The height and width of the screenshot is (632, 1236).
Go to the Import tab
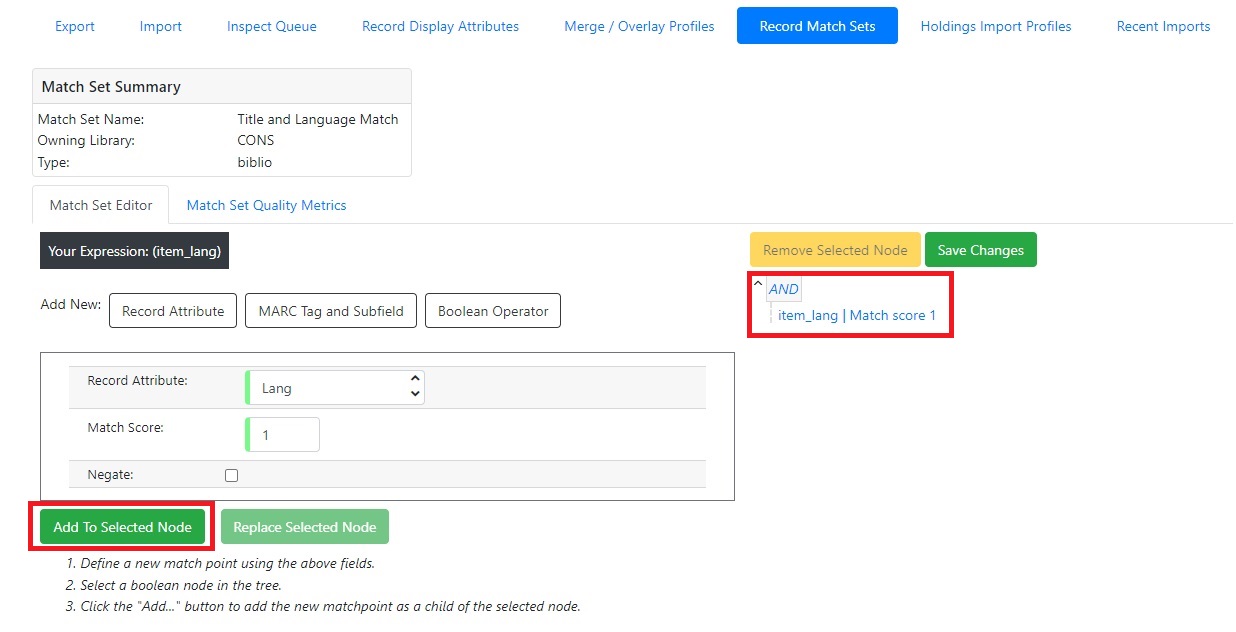click(161, 26)
